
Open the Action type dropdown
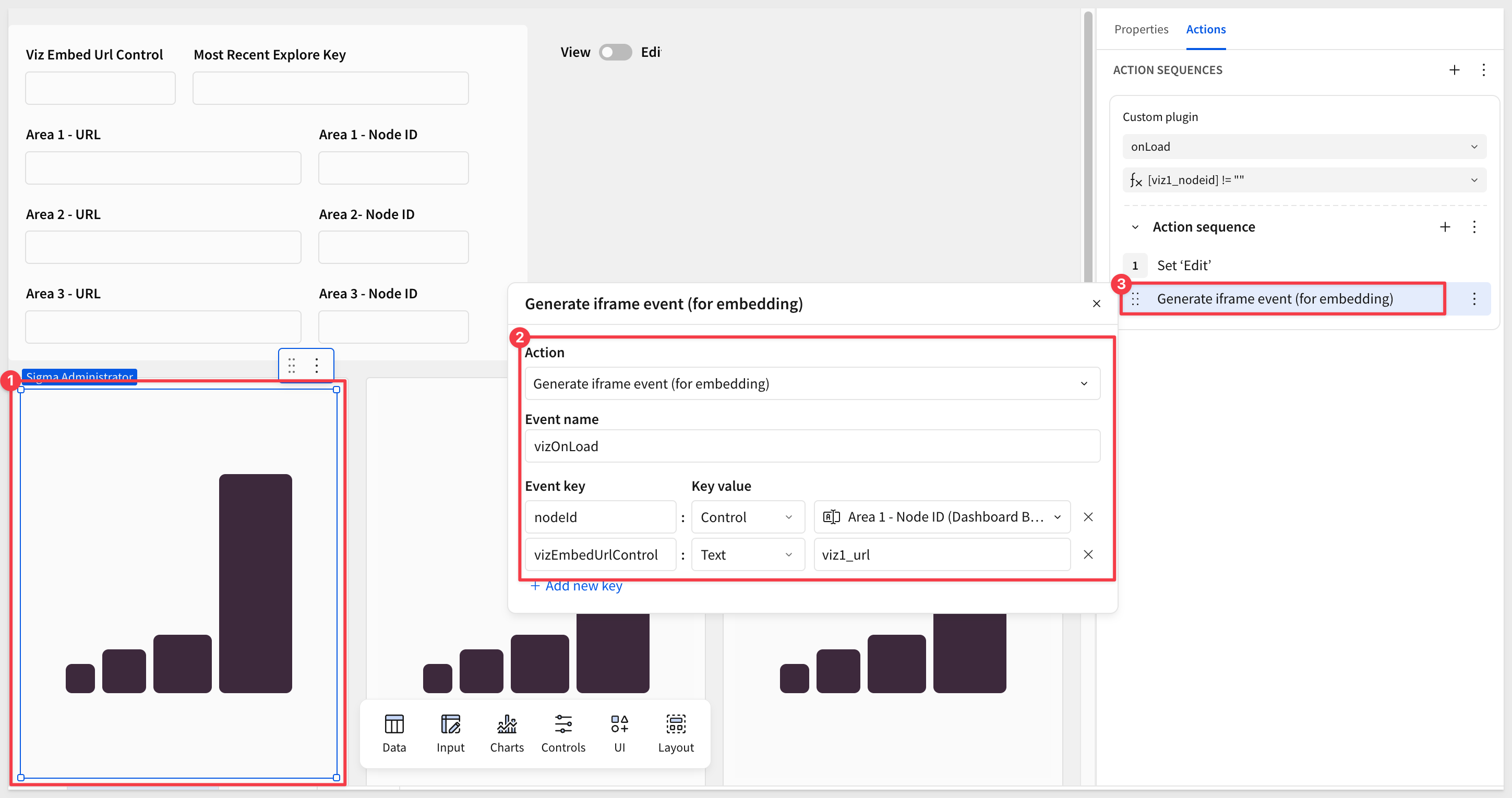click(812, 384)
